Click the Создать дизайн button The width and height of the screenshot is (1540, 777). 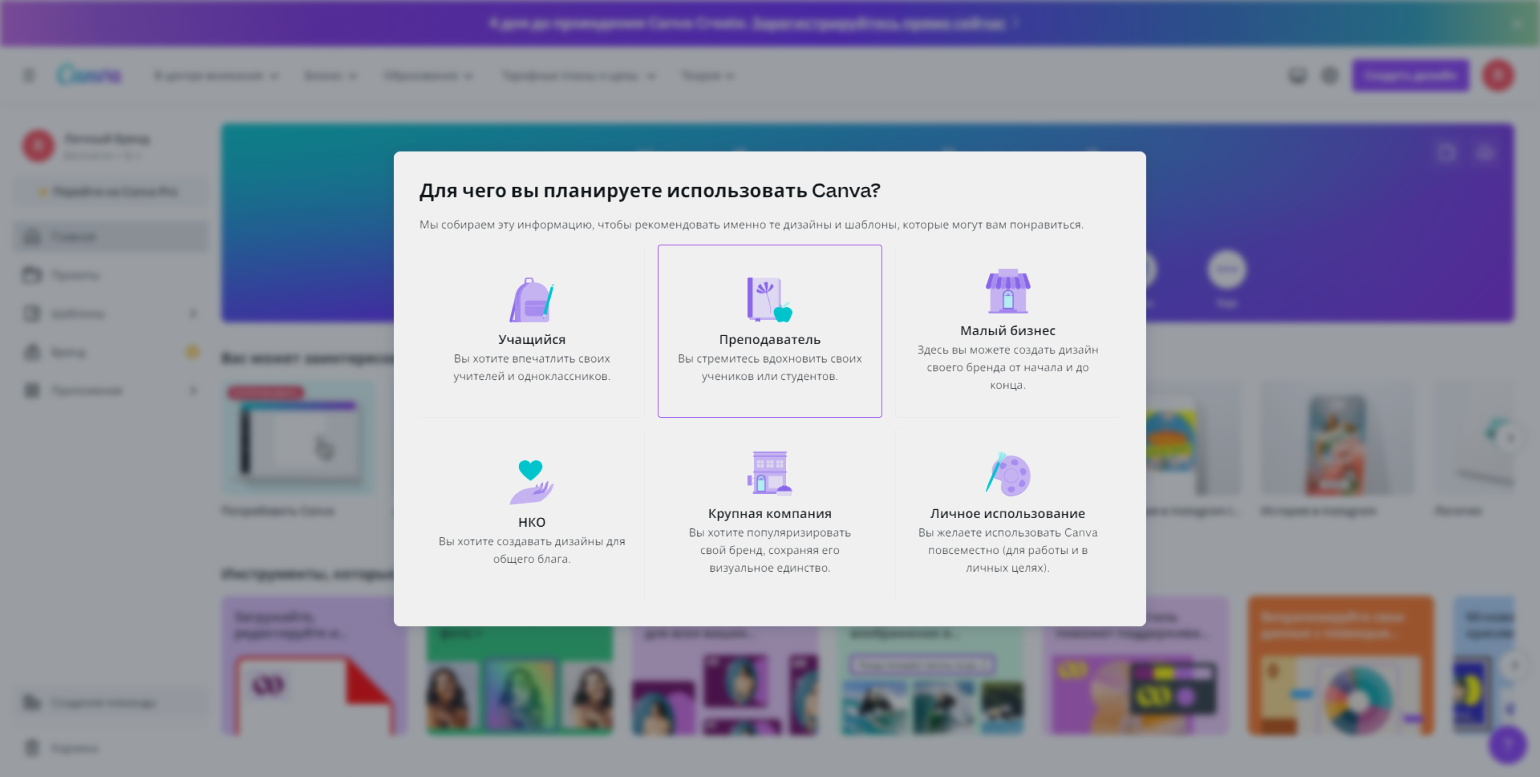coord(1410,75)
